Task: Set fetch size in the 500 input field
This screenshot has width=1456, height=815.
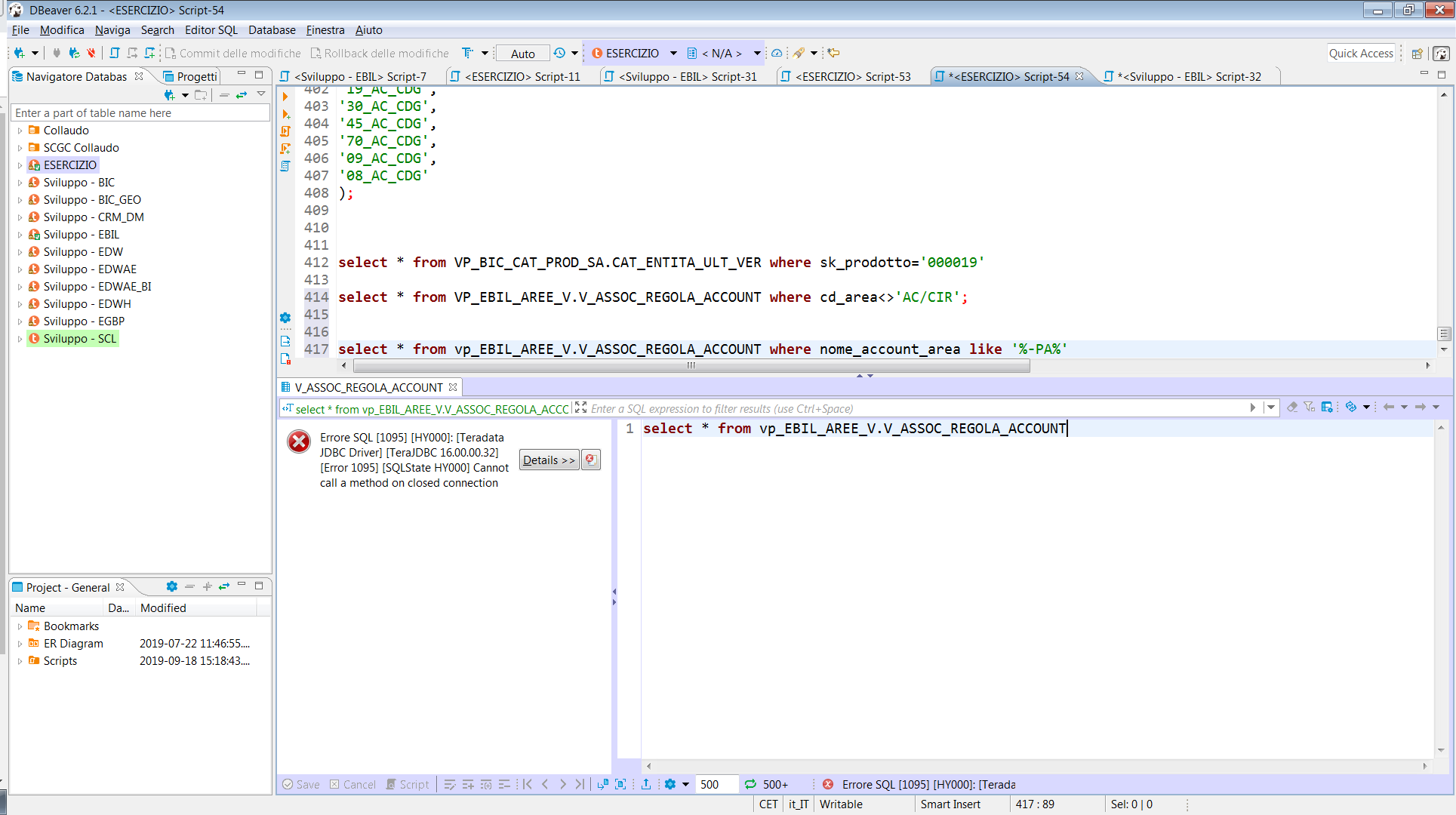Action: tap(716, 784)
